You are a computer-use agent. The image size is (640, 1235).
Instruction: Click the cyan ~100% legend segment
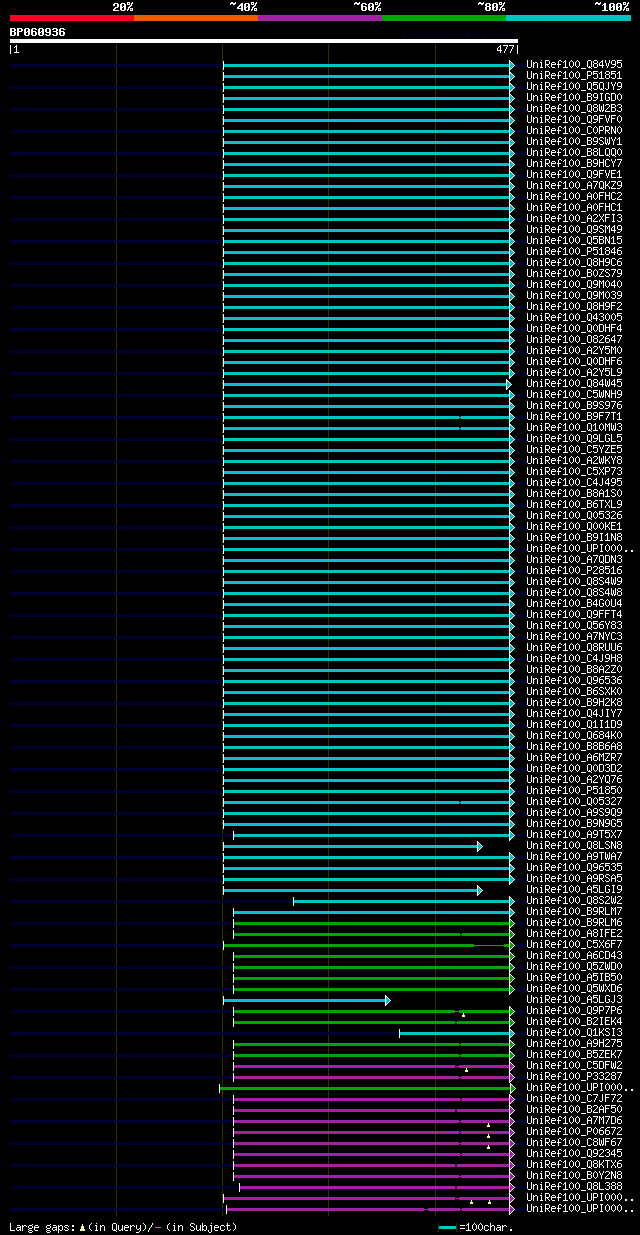click(x=568, y=18)
